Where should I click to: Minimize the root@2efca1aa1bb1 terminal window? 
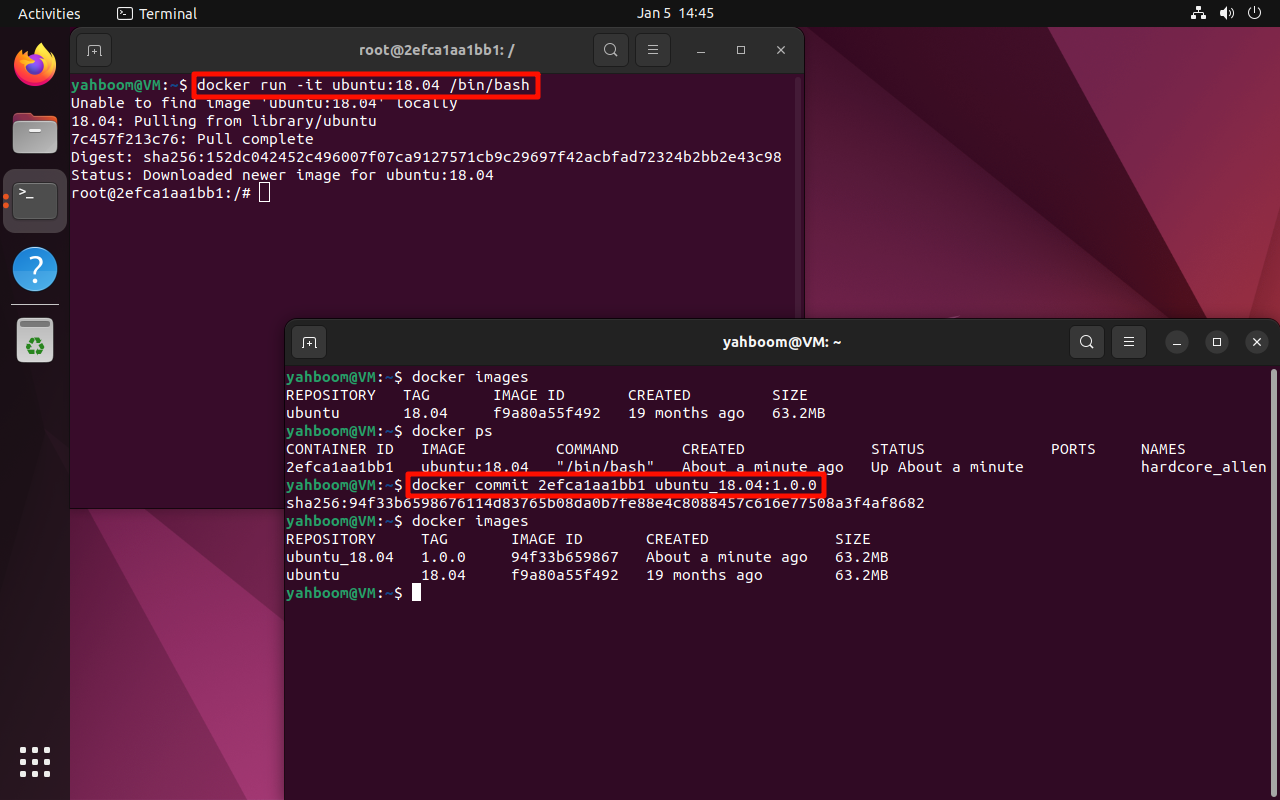click(x=701, y=50)
